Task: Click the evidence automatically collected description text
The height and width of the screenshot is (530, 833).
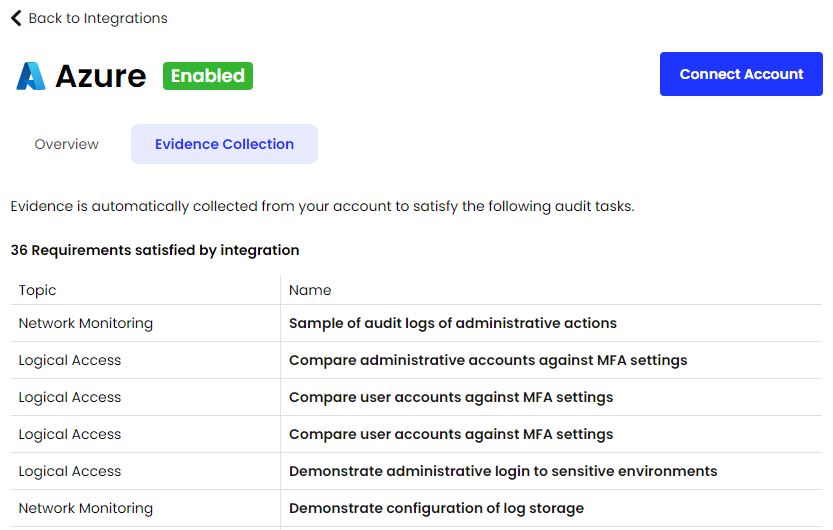Action: point(322,206)
